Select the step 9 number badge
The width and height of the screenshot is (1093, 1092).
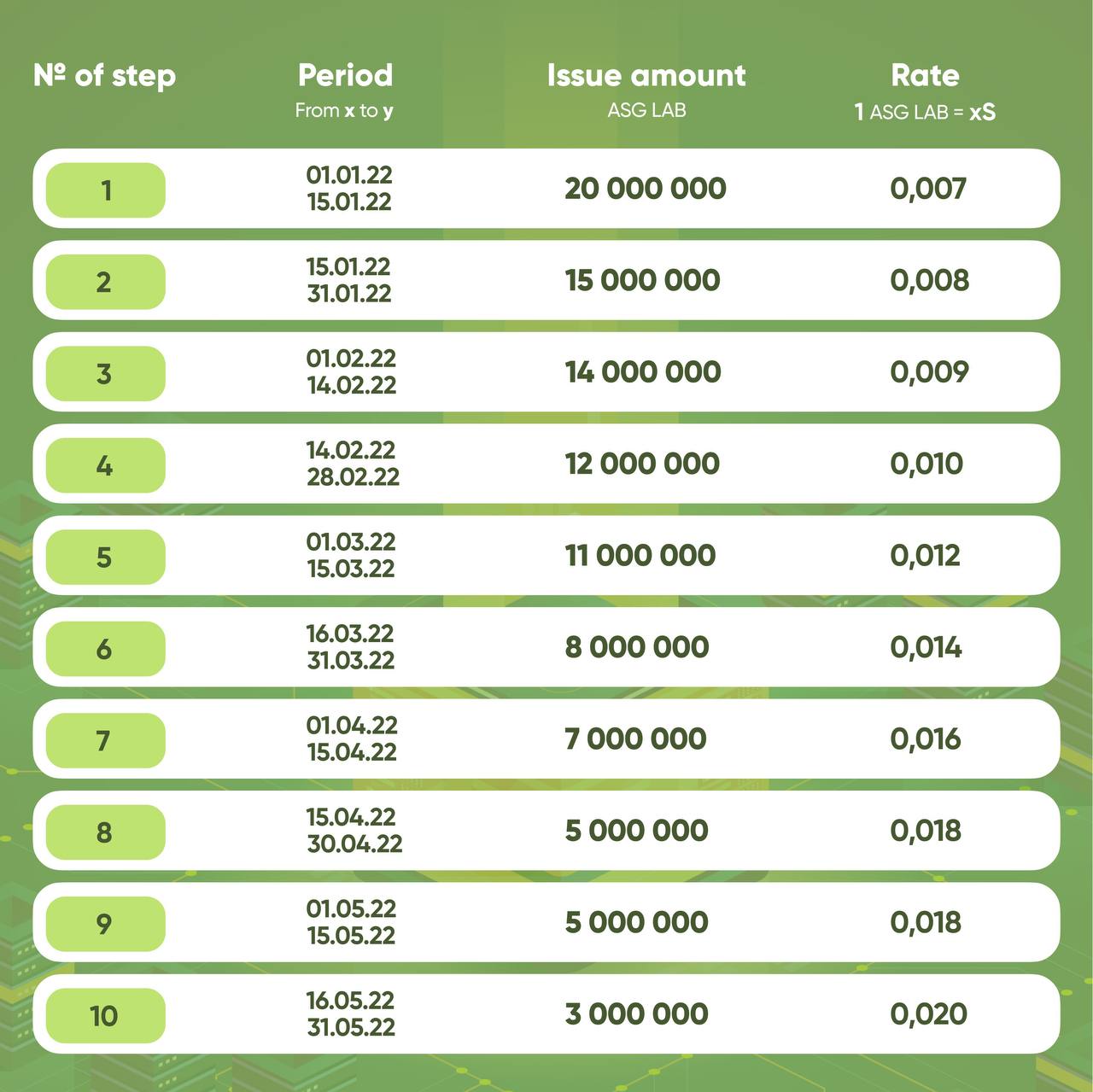(105, 924)
